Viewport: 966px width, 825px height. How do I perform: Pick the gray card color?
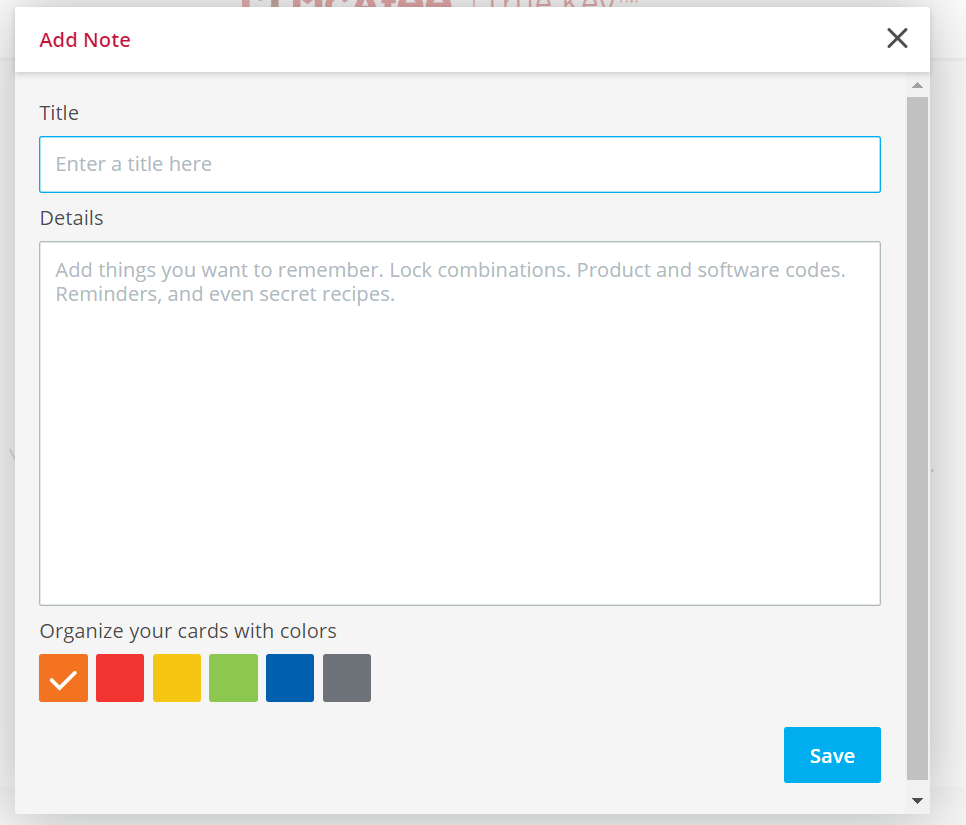pos(347,678)
